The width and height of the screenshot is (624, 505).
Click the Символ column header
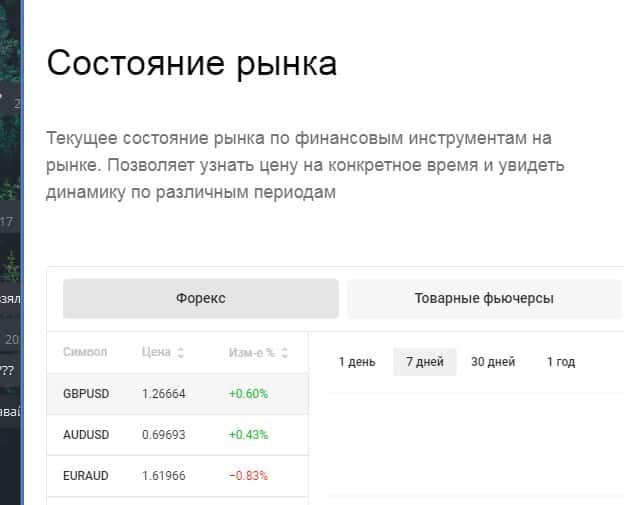tap(85, 352)
